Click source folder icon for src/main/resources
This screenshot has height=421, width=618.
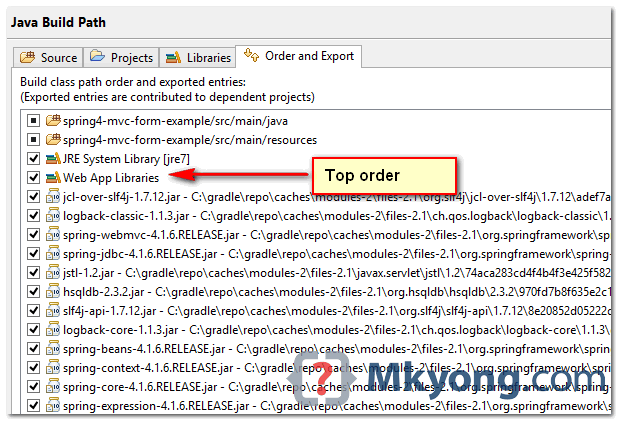click(x=53, y=139)
